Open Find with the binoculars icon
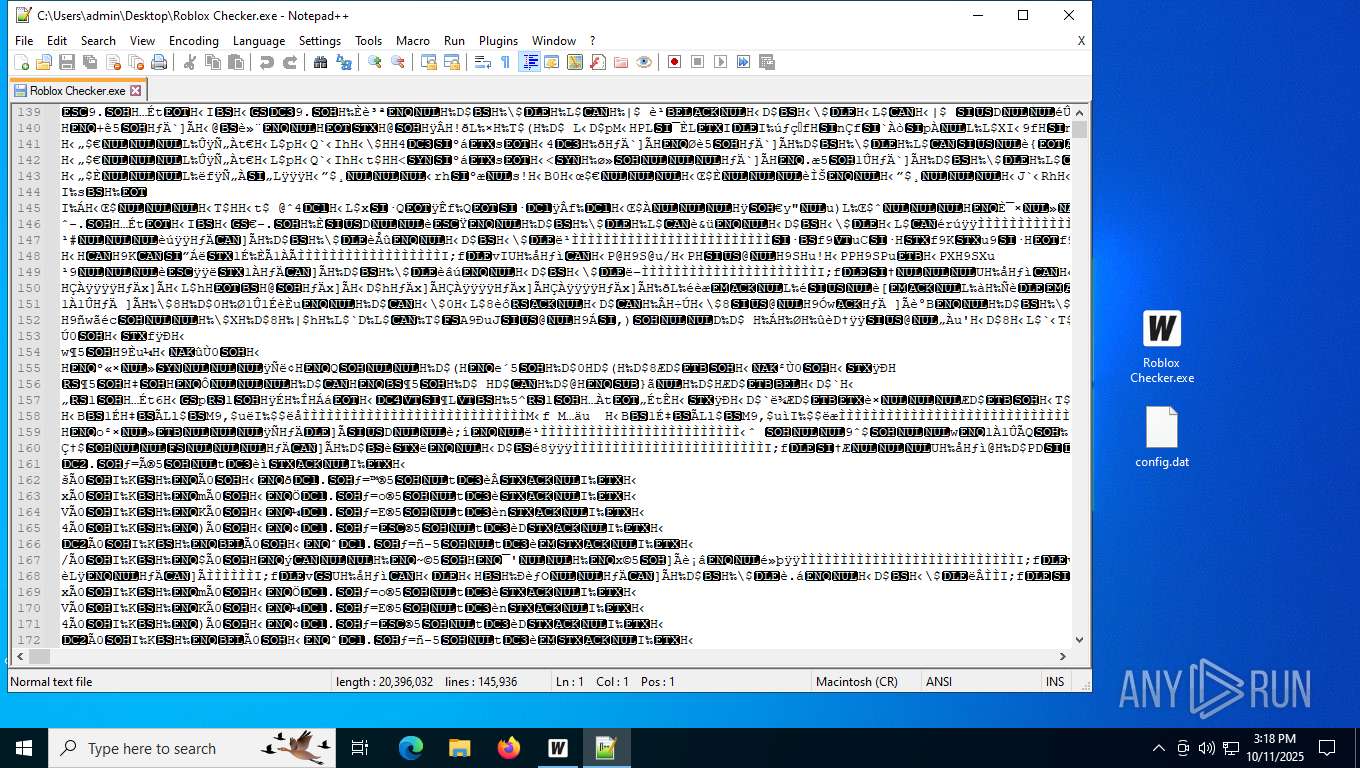Image resolution: width=1360 pixels, height=768 pixels. click(321, 62)
